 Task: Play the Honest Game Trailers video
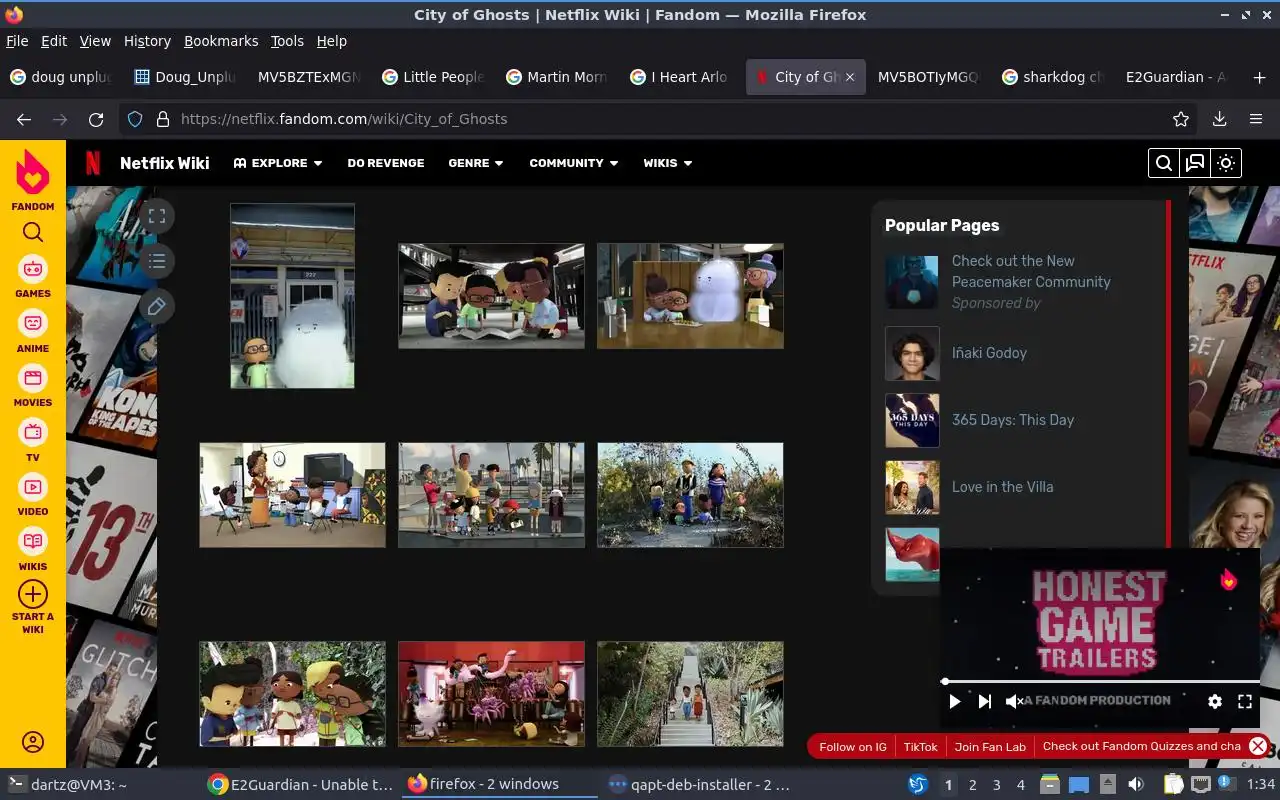pos(954,702)
